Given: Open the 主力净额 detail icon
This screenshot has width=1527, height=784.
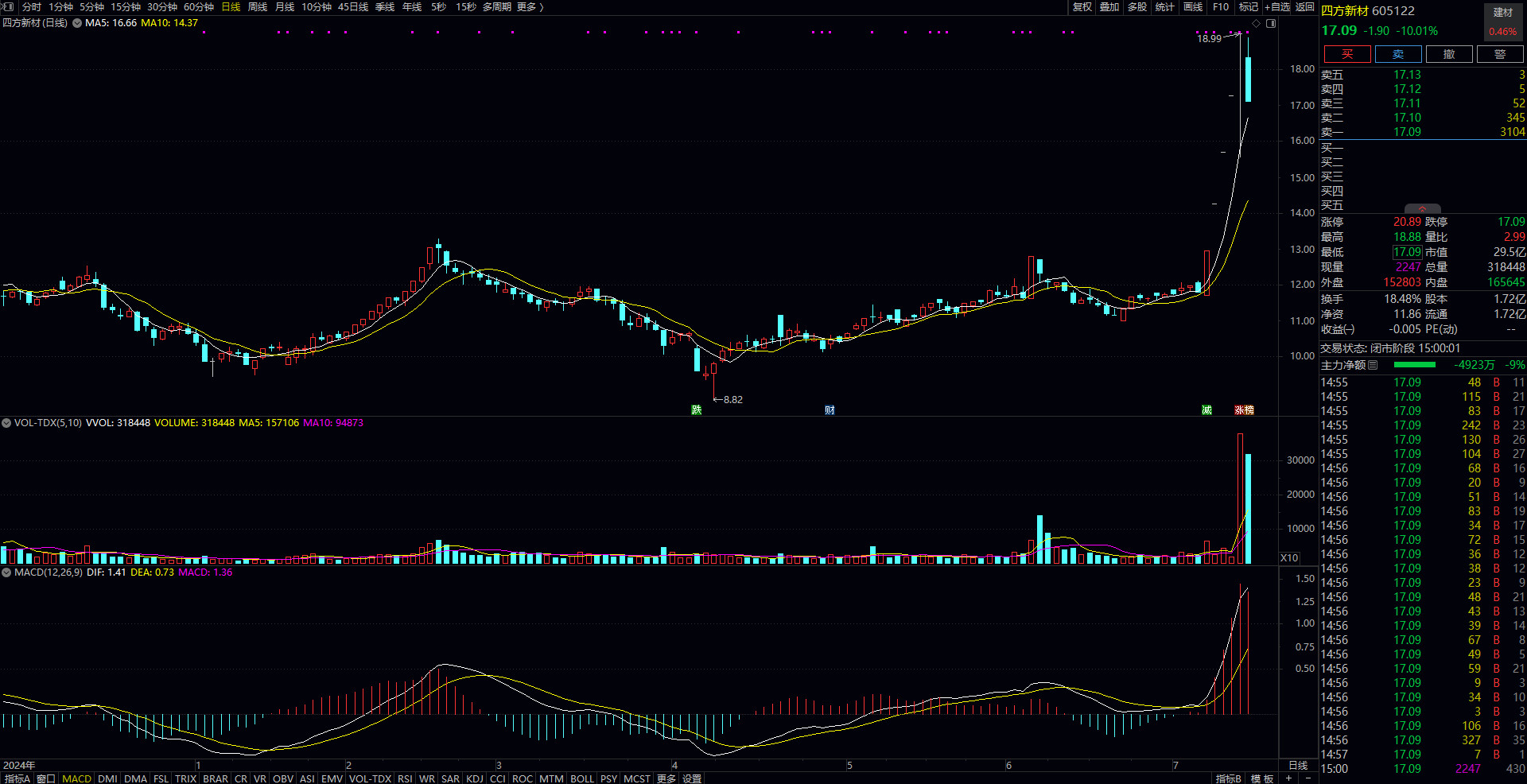Looking at the screenshot, I should tap(1373, 365).
